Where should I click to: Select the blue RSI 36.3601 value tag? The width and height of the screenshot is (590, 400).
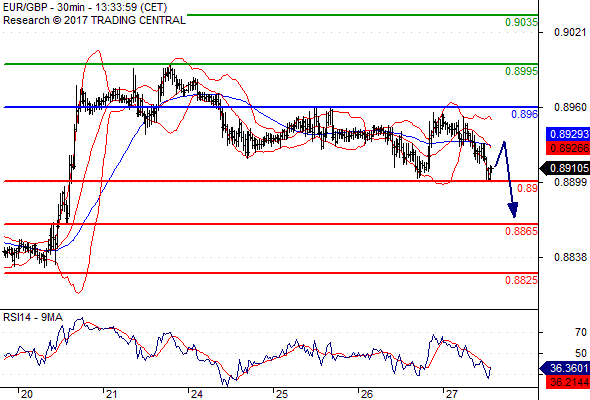click(565, 368)
